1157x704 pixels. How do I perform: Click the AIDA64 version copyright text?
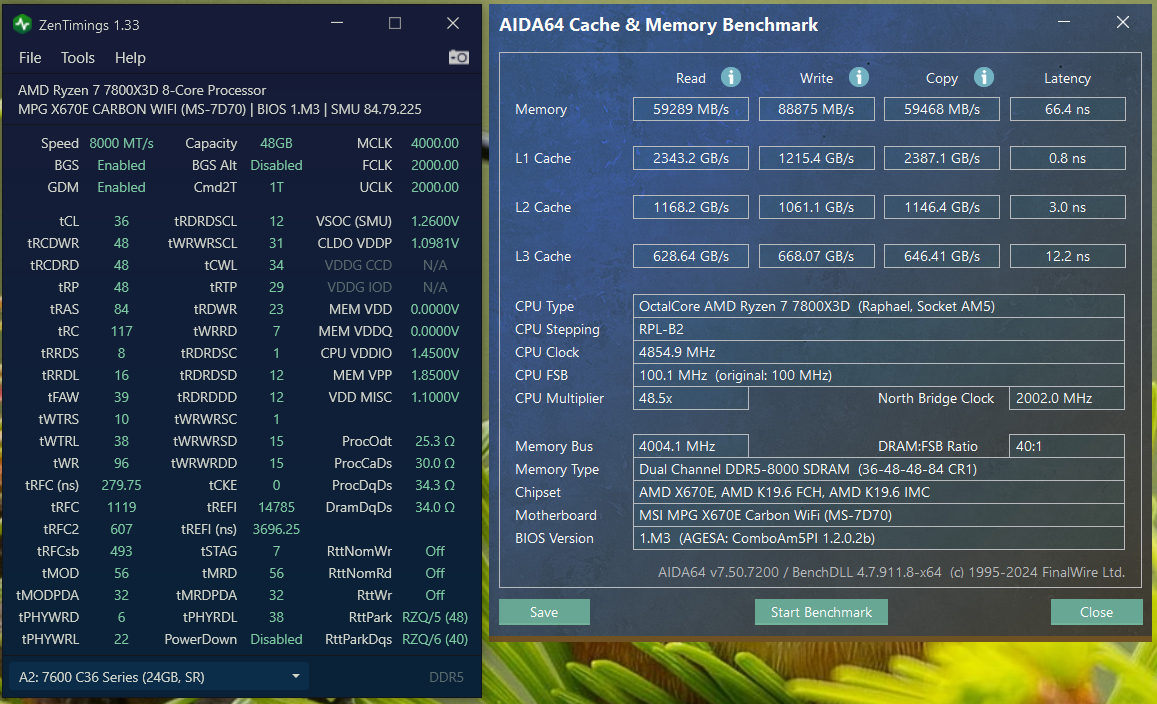click(x=891, y=572)
